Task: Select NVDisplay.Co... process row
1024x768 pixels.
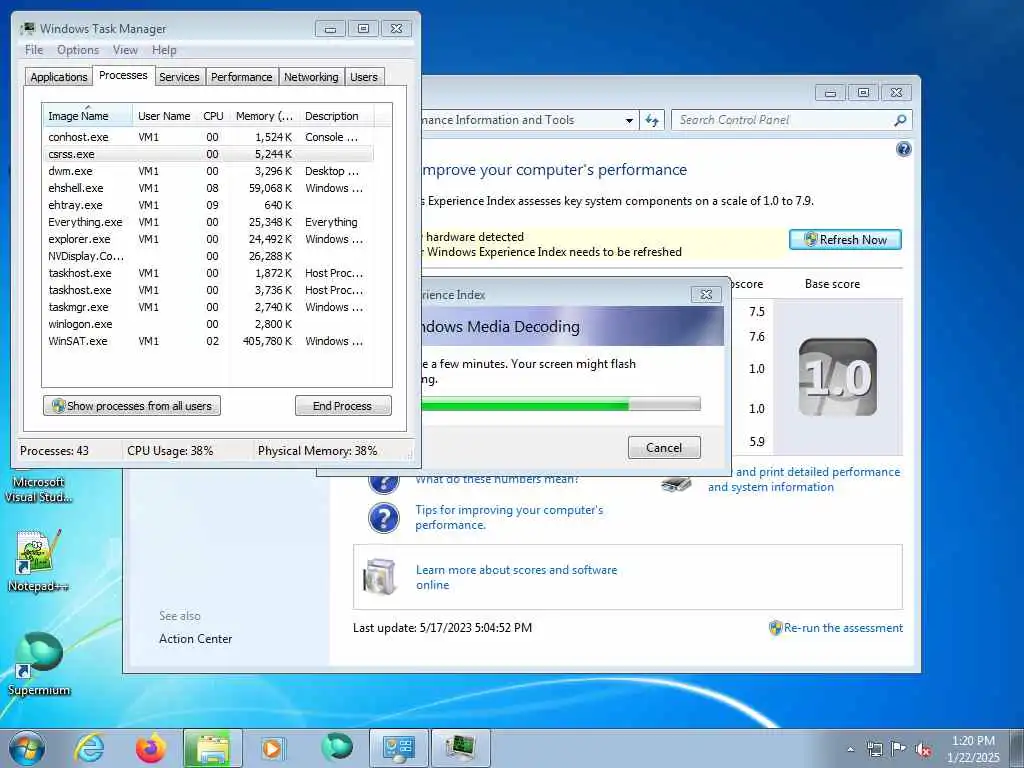Action: click(208, 256)
